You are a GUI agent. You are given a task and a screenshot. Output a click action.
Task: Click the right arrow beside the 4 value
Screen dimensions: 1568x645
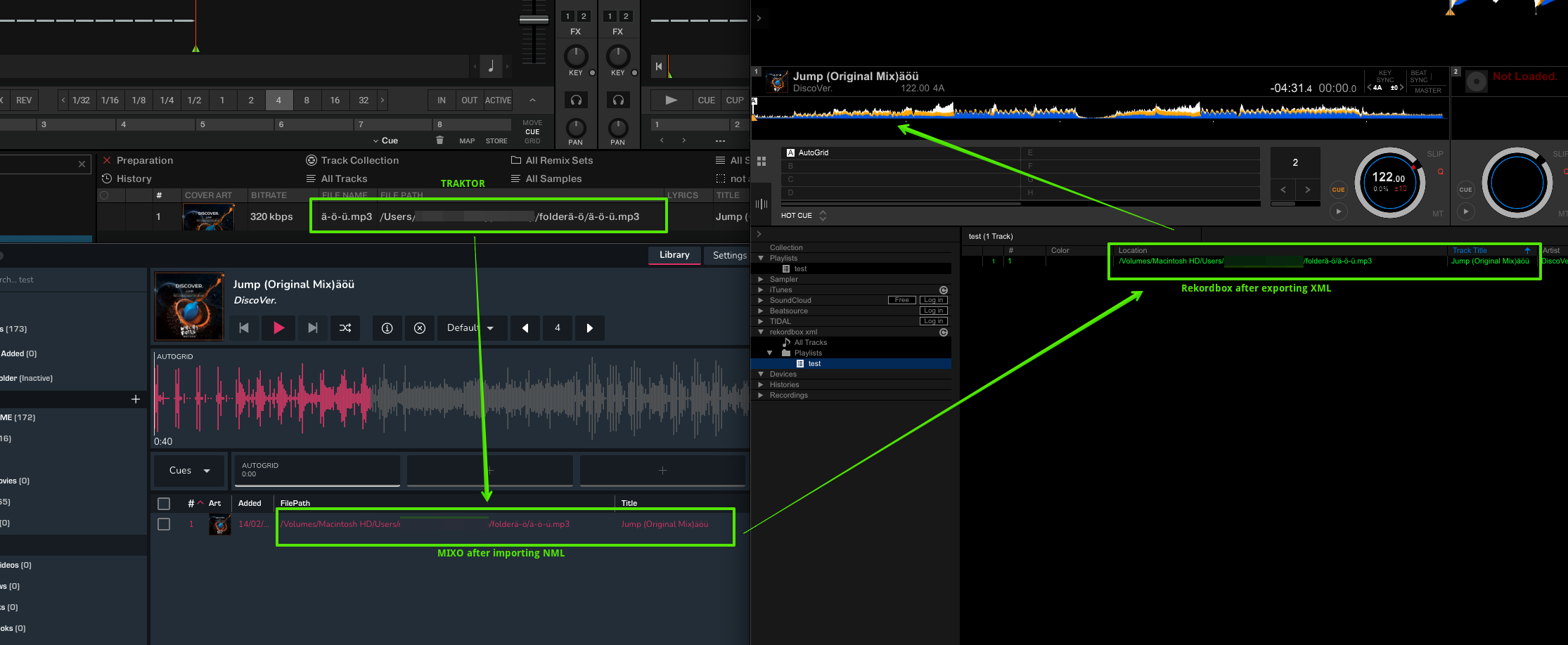[x=589, y=327]
